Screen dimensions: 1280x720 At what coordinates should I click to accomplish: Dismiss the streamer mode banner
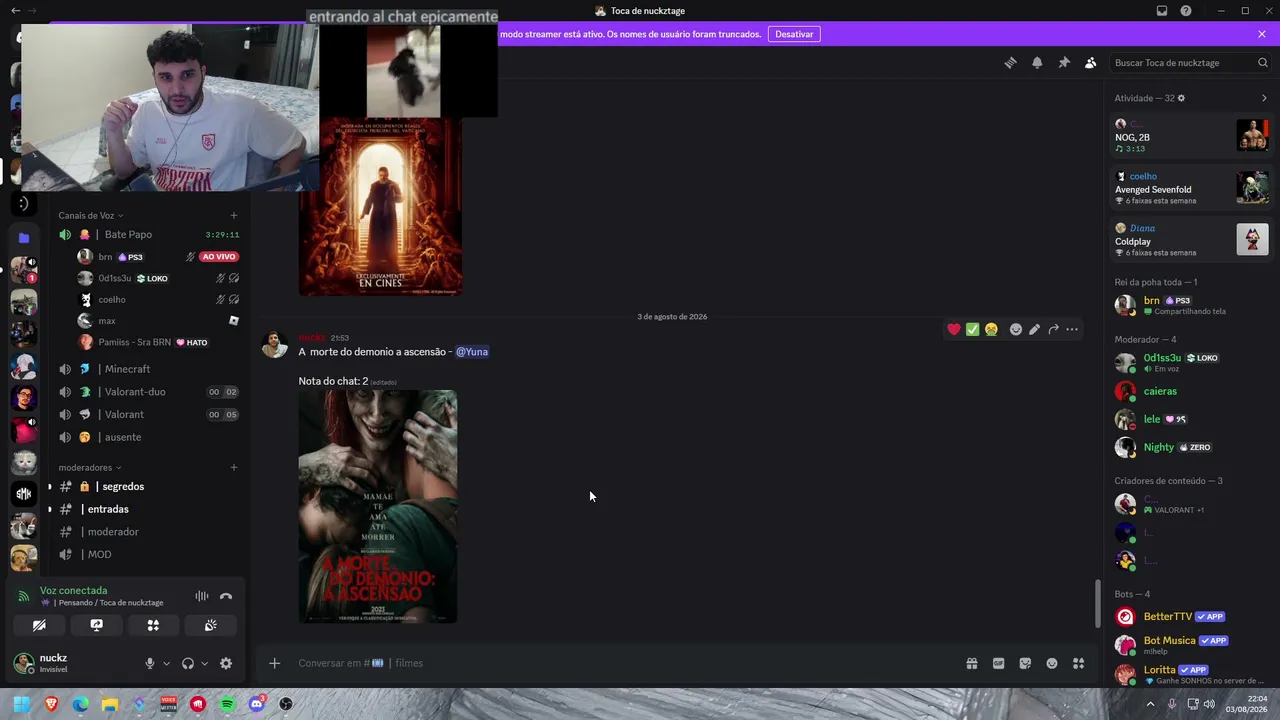[1262, 34]
